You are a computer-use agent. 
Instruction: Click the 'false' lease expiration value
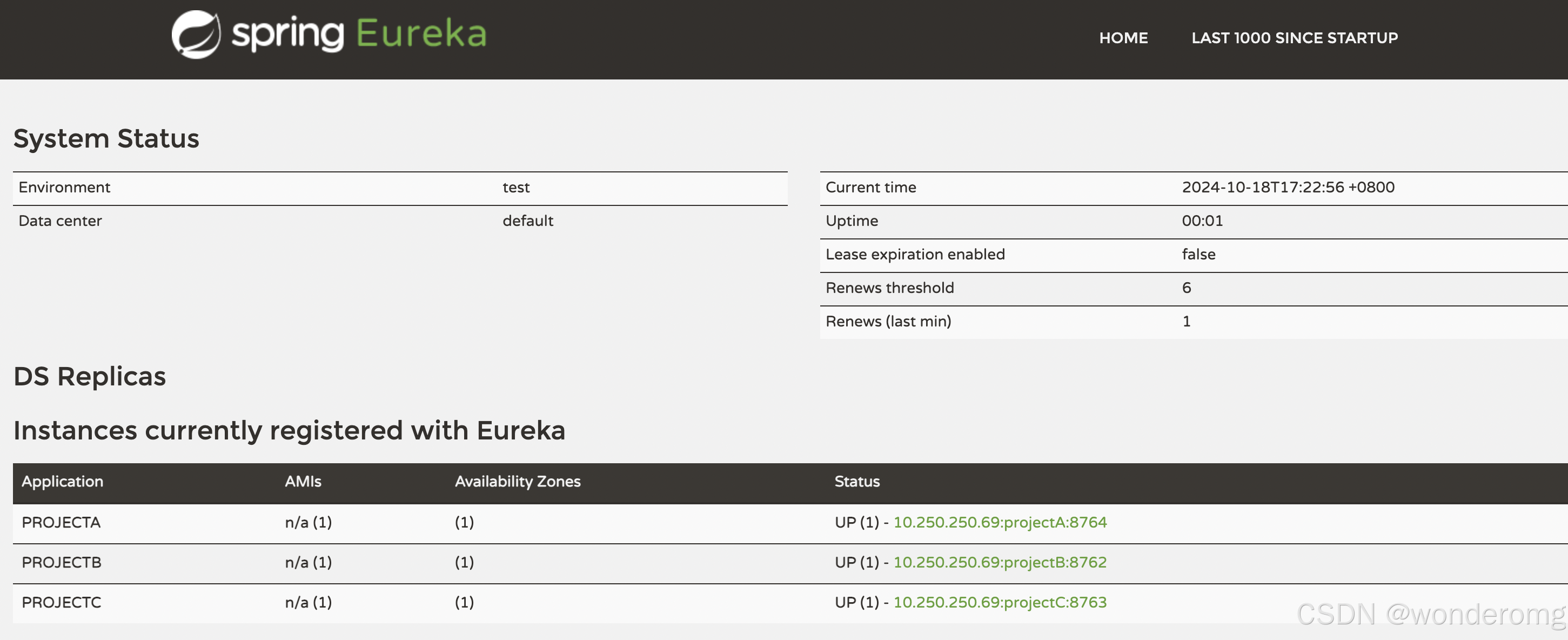click(x=1198, y=255)
